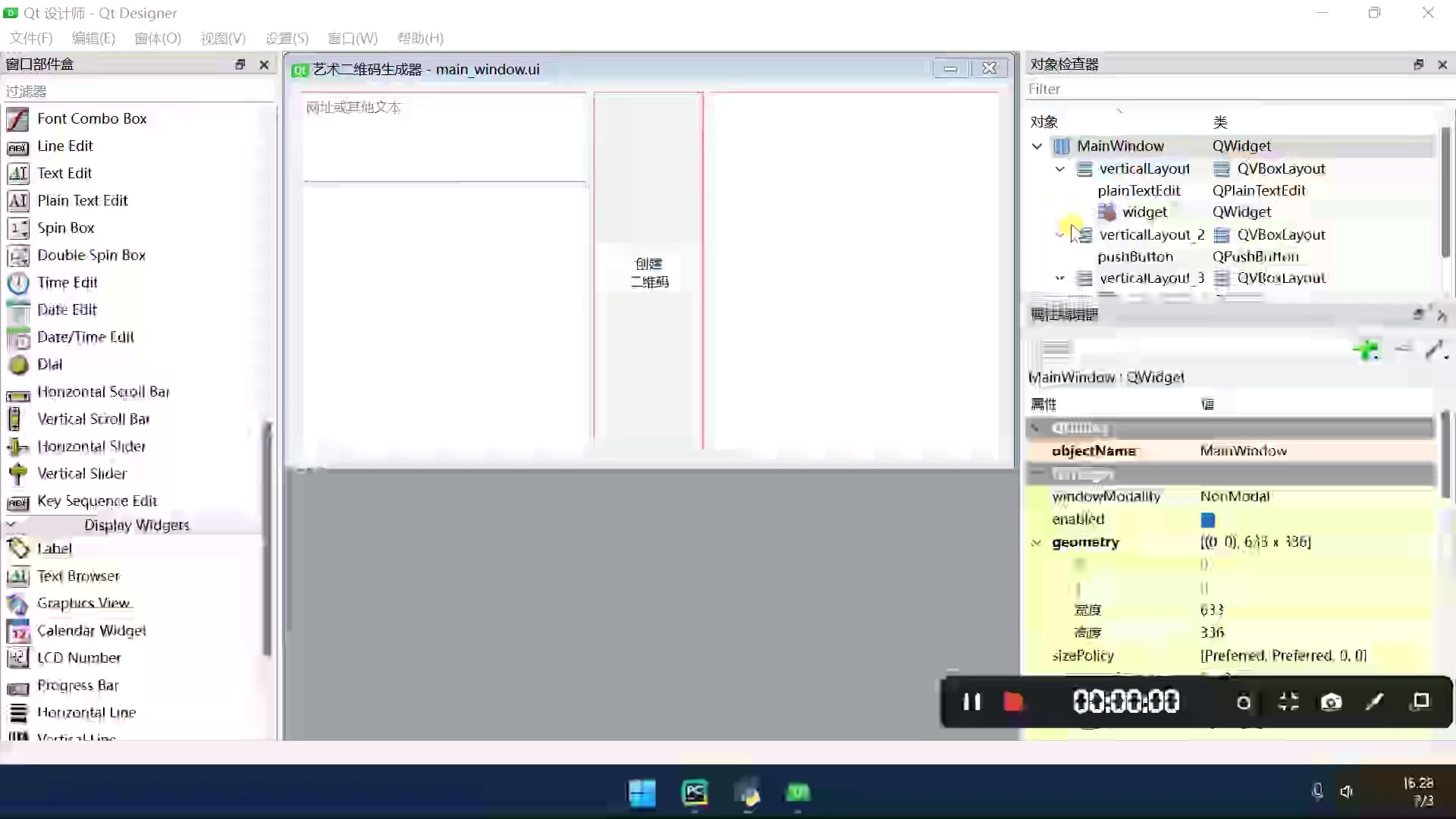Collapse the verticalLayout tree node

tap(1060, 169)
